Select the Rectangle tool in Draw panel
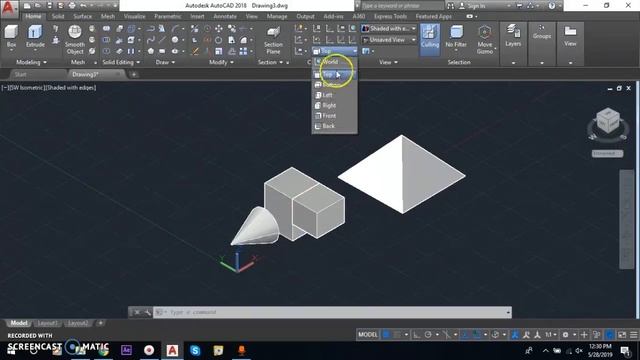This screenshot has height=360, width=640. click(162, 51)
